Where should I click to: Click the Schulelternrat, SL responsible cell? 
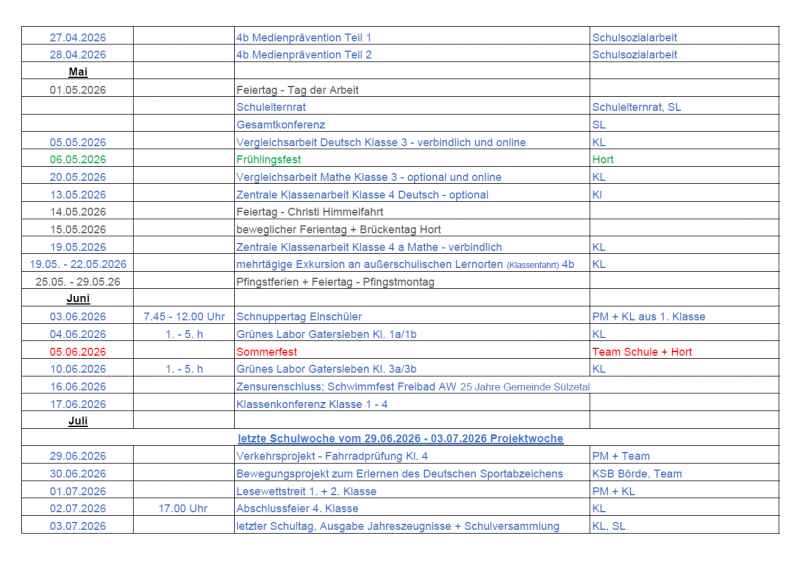pyautogui.click(x=637, y=107)
